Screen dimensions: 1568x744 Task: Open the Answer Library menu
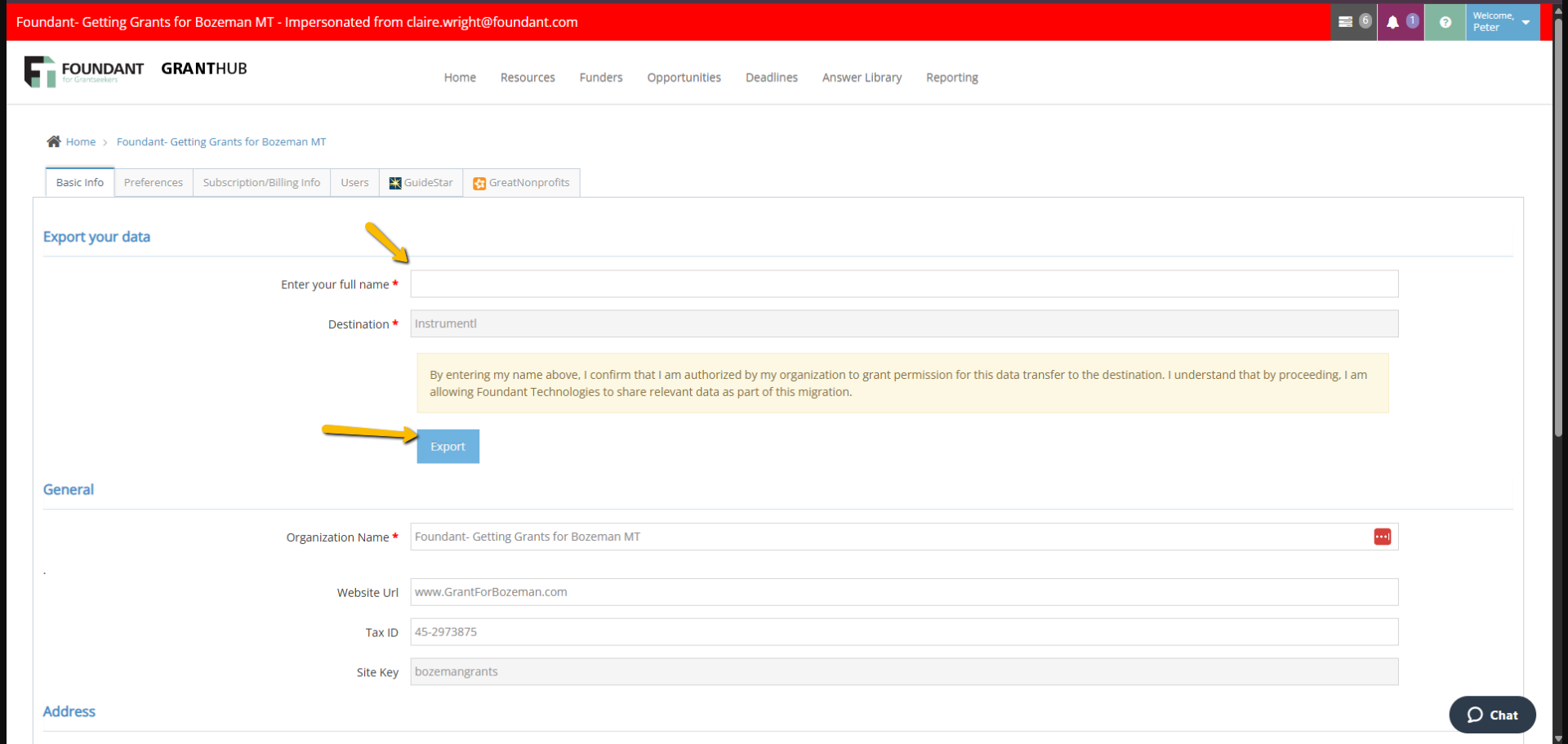click(x=862, y=78)
